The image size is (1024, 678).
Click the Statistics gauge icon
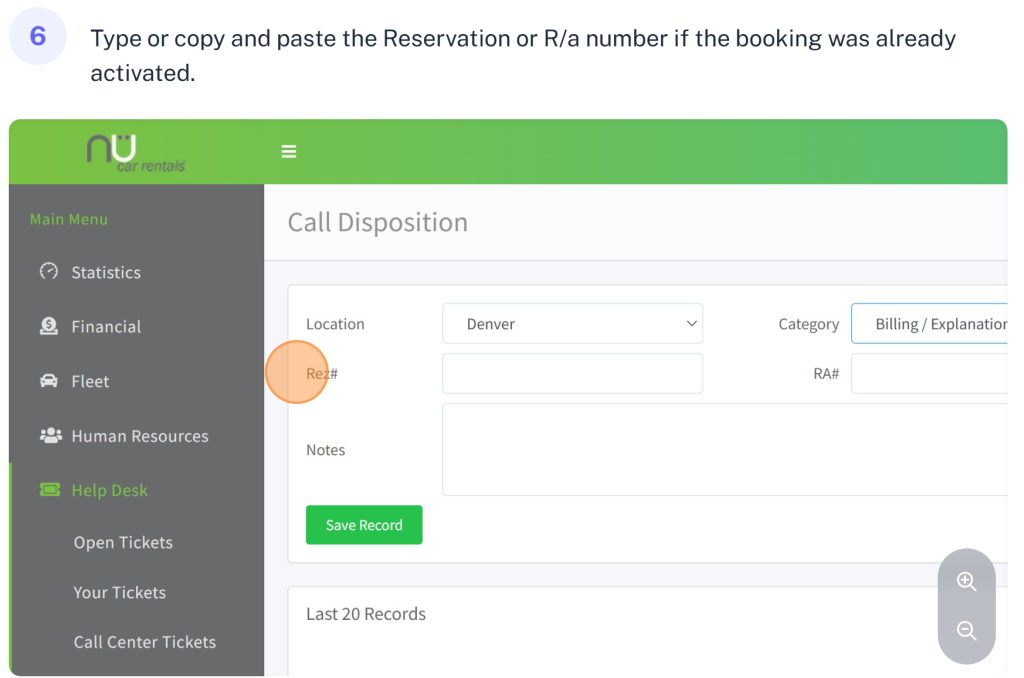click(48, 271)
